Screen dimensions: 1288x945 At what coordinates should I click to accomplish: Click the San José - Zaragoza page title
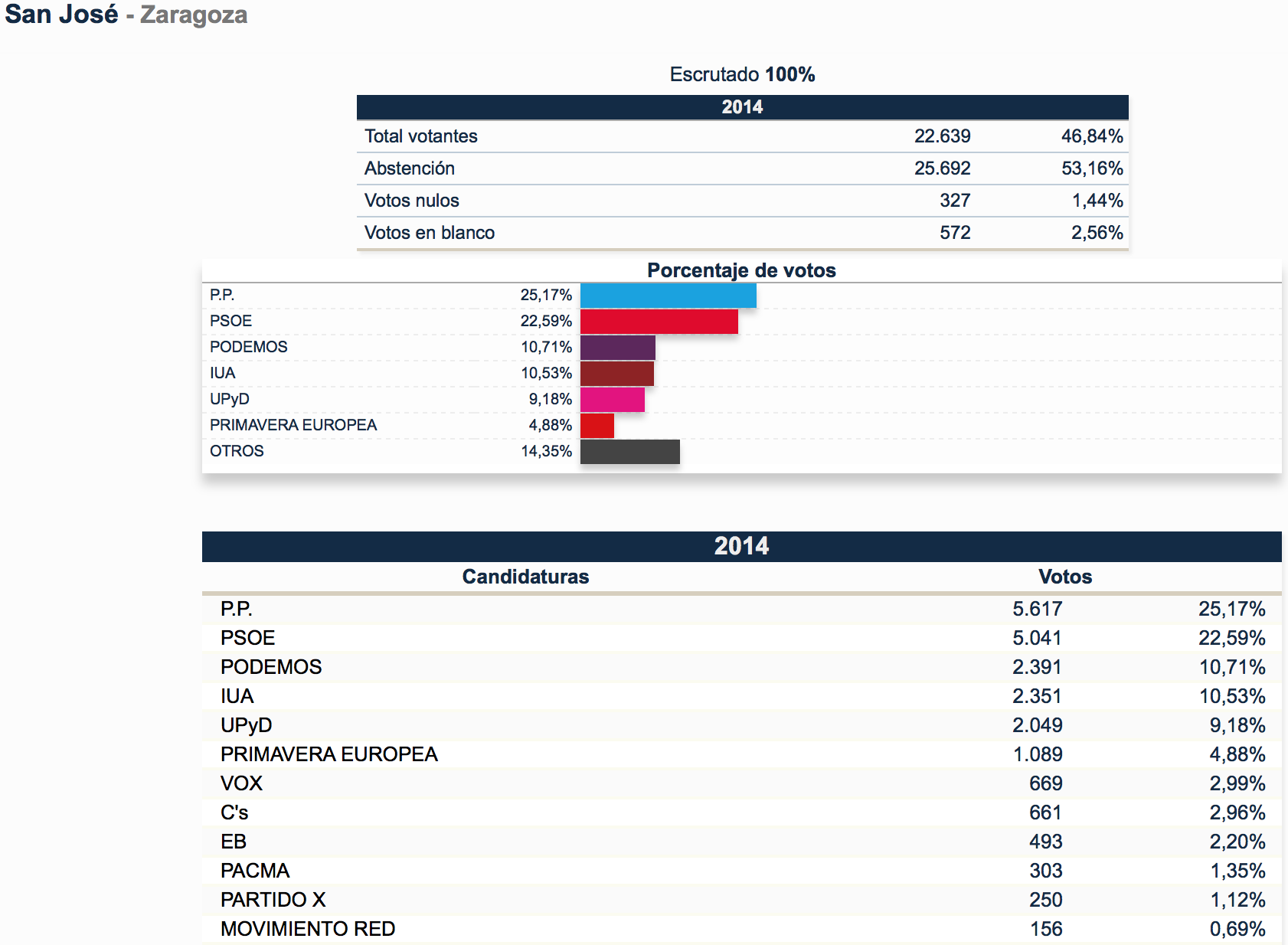pyautogui.click(x=126, y=15)
